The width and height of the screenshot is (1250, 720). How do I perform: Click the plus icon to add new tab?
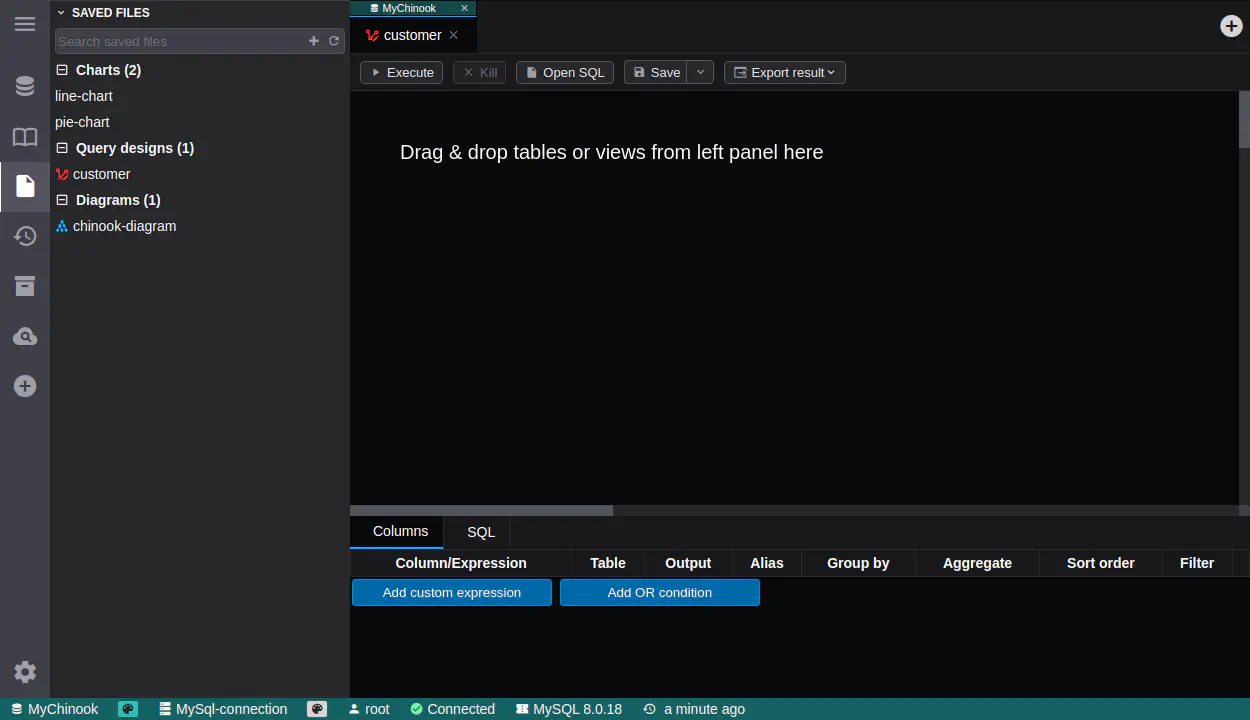pos(1232,26)
